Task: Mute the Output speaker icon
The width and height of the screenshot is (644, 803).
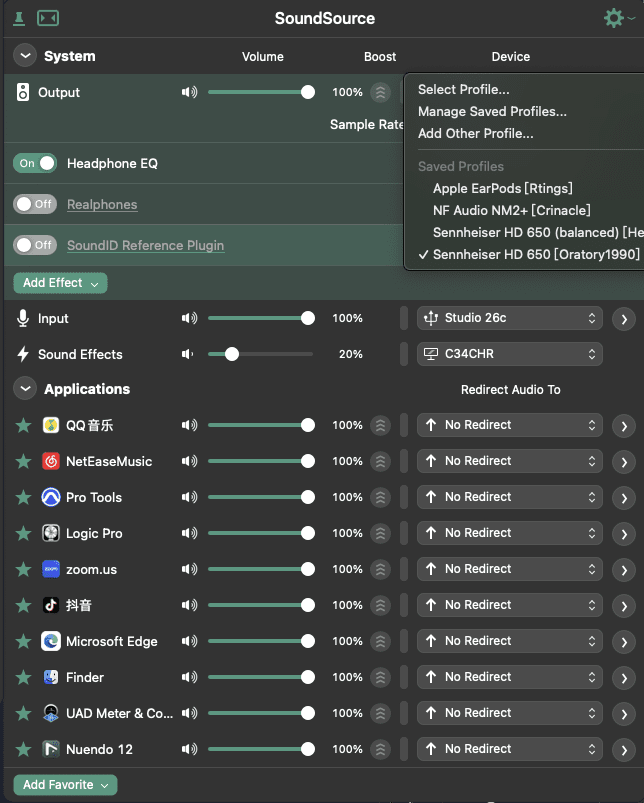Action: (189, 92)
